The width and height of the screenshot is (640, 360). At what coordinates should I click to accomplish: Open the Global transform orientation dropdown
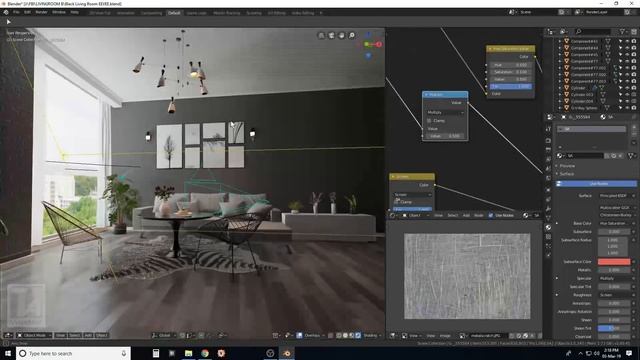[164, 336]
